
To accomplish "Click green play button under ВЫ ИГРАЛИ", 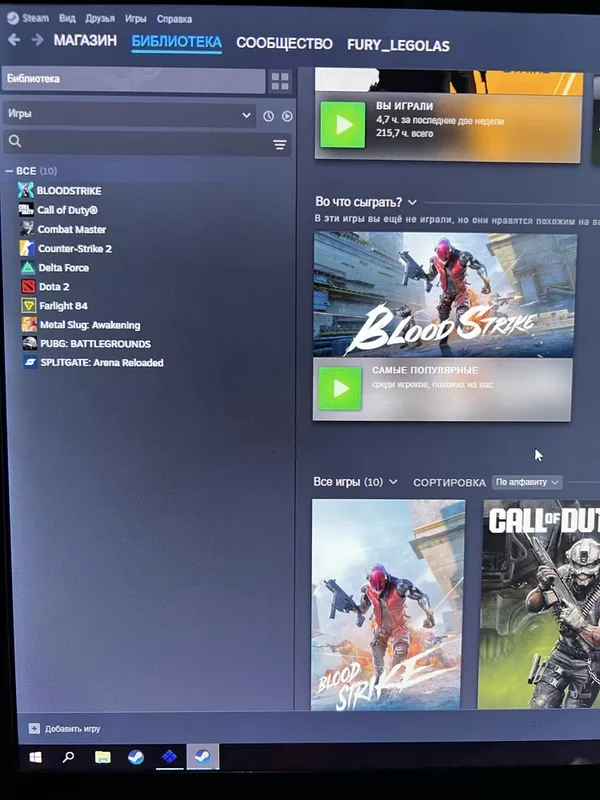I will [x=342, y=124].
